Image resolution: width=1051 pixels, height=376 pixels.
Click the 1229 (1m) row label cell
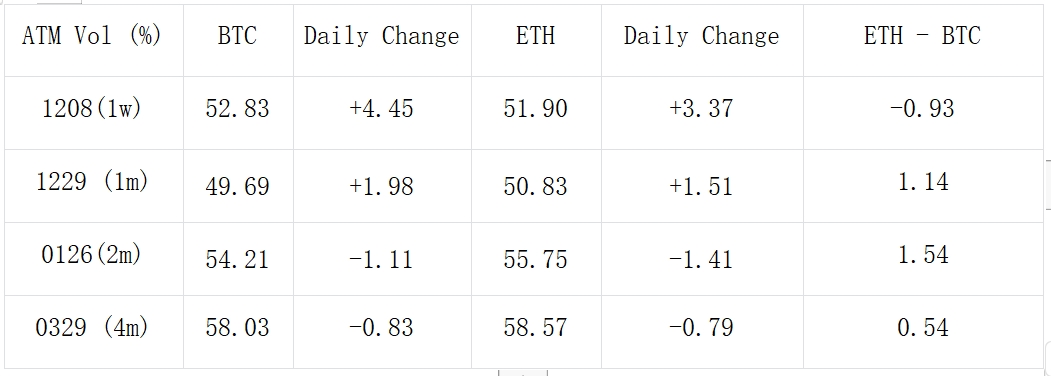[x=94, y=186]
